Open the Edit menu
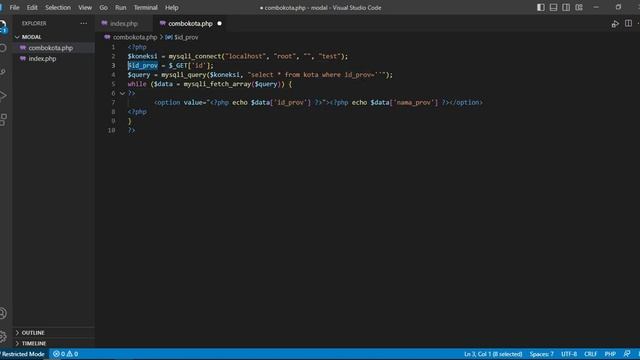Image resolution: width=640 pixels, height=360 pixels. pyautogui.click(x=32, y=7)
